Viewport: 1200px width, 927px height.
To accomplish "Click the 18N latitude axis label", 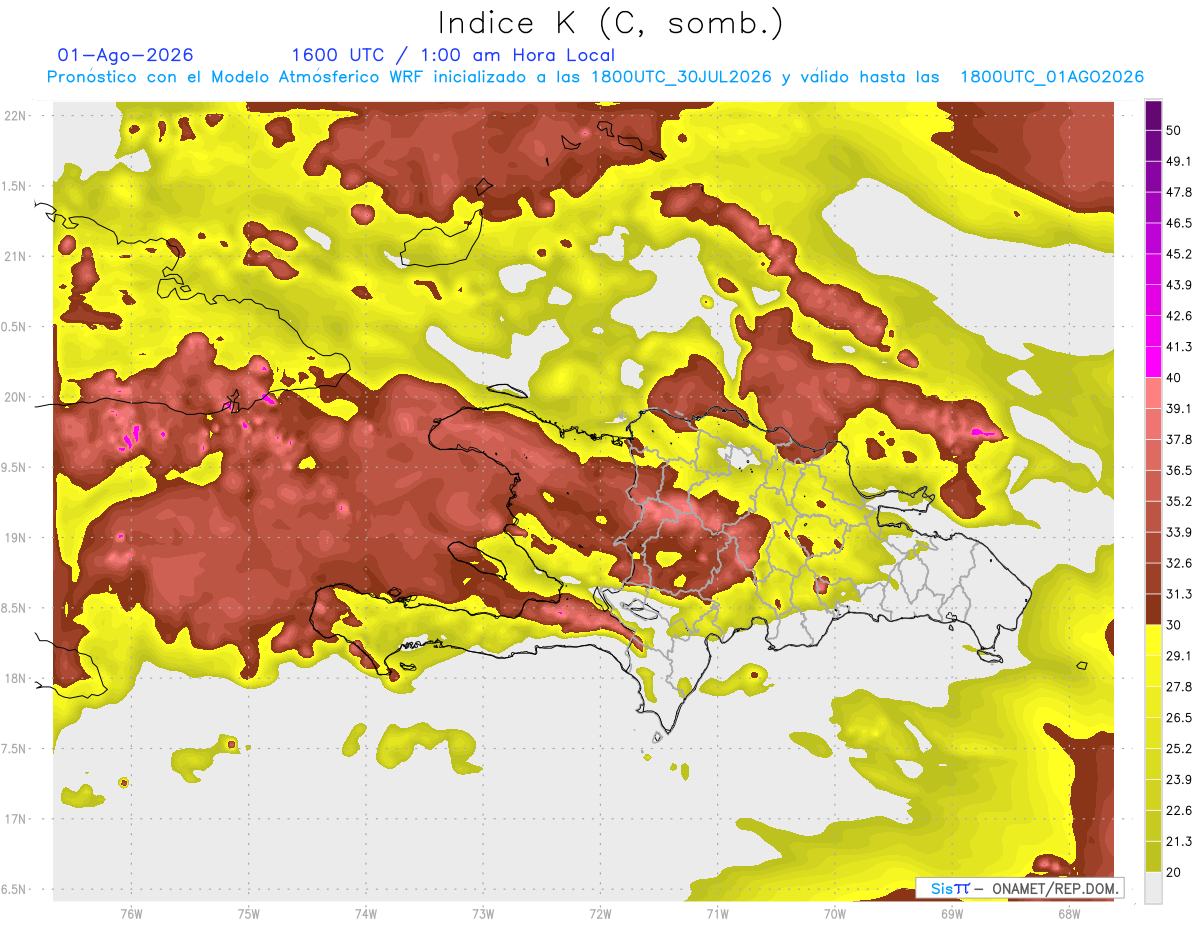I will [15, 678].
